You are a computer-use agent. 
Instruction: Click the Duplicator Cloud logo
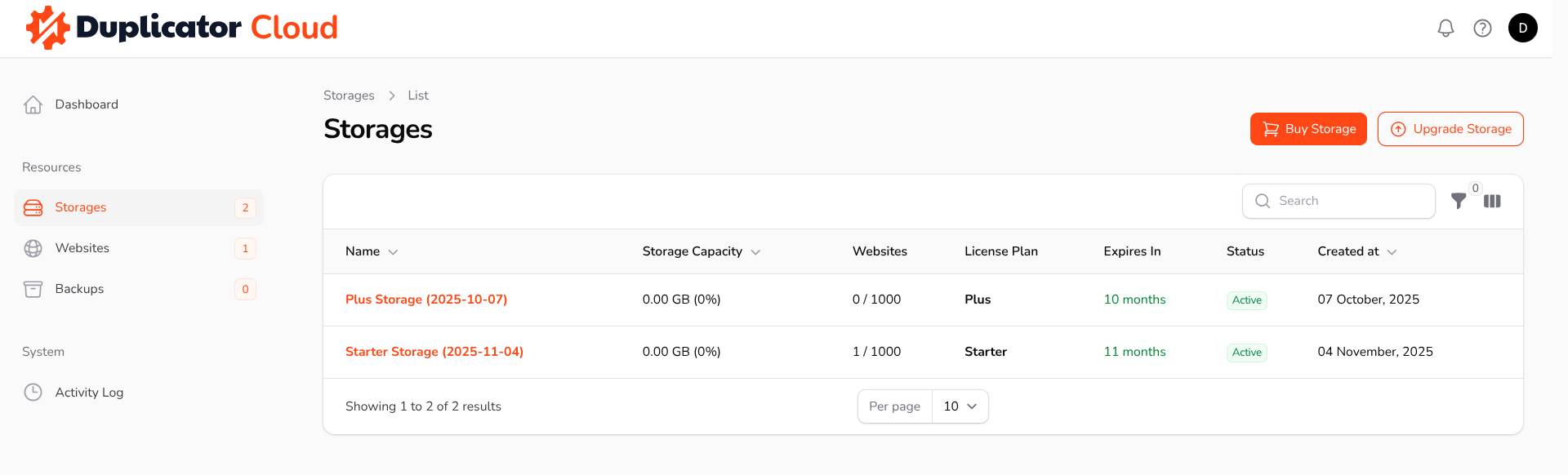point(182,28)
